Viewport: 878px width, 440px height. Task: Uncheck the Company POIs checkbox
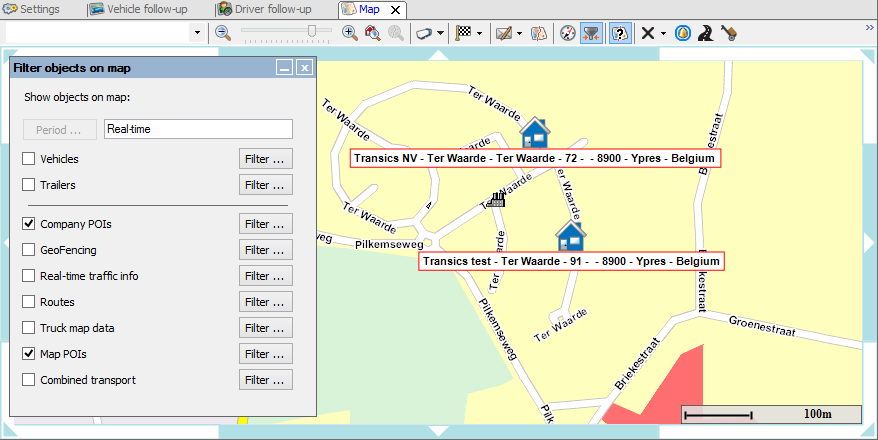click(x=28, y=224)
